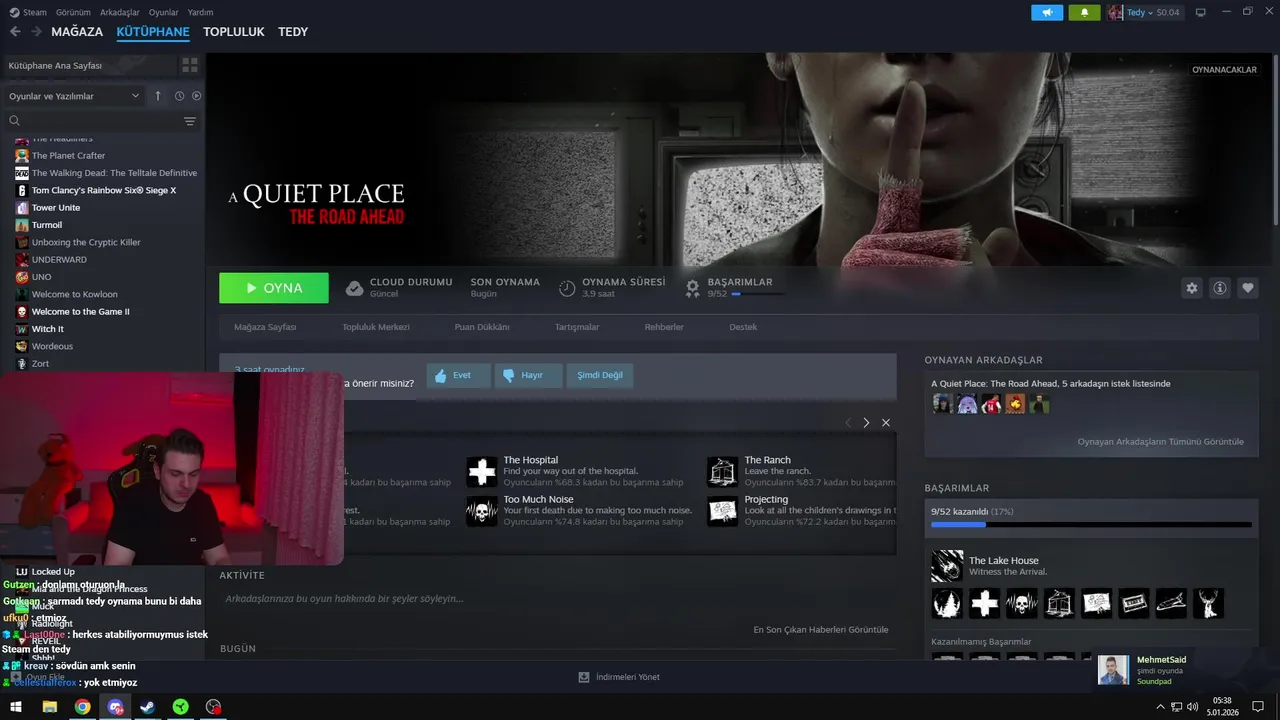Open Oynayan Arkadaşların Tümünü Görüntüle link
The height and width of the screenshot is (720, 1280).
click(x=1161, y=442)
